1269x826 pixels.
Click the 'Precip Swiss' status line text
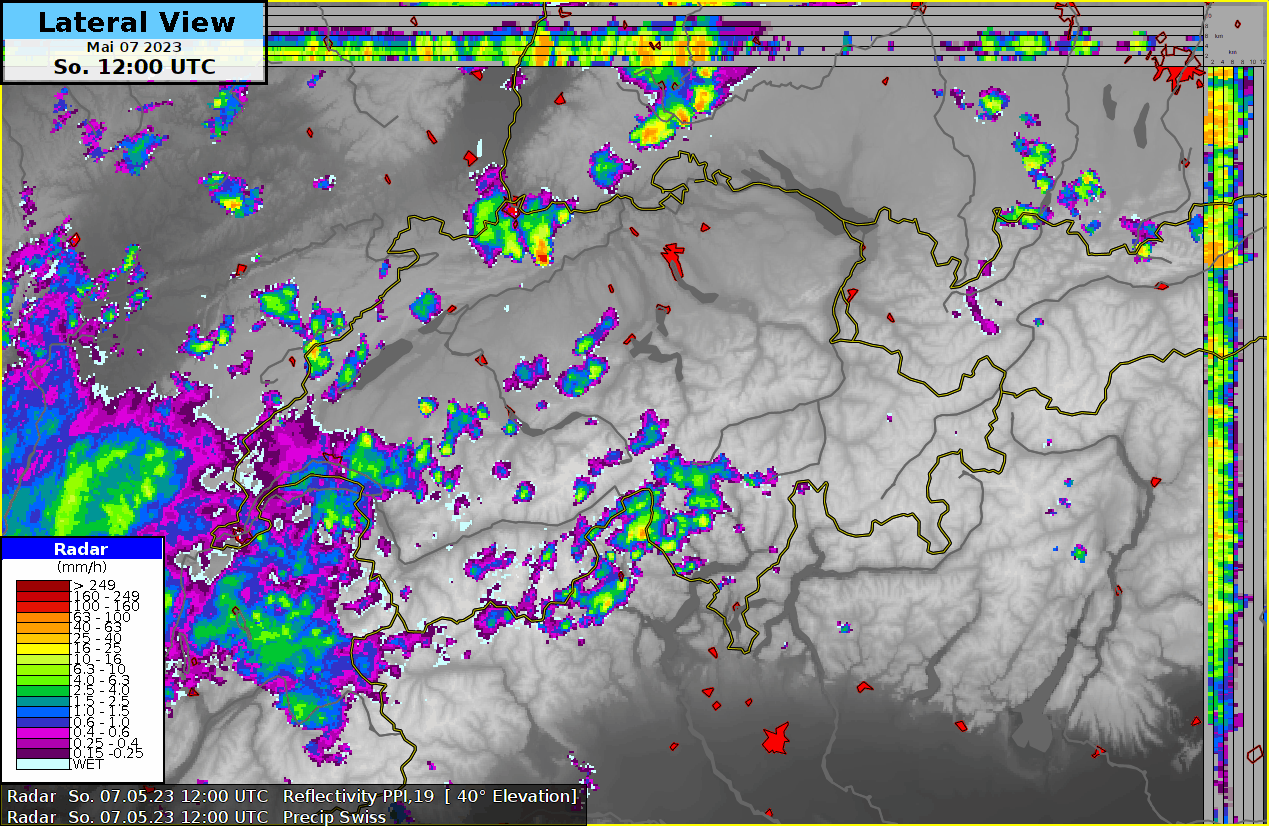[x=334, y=817]
